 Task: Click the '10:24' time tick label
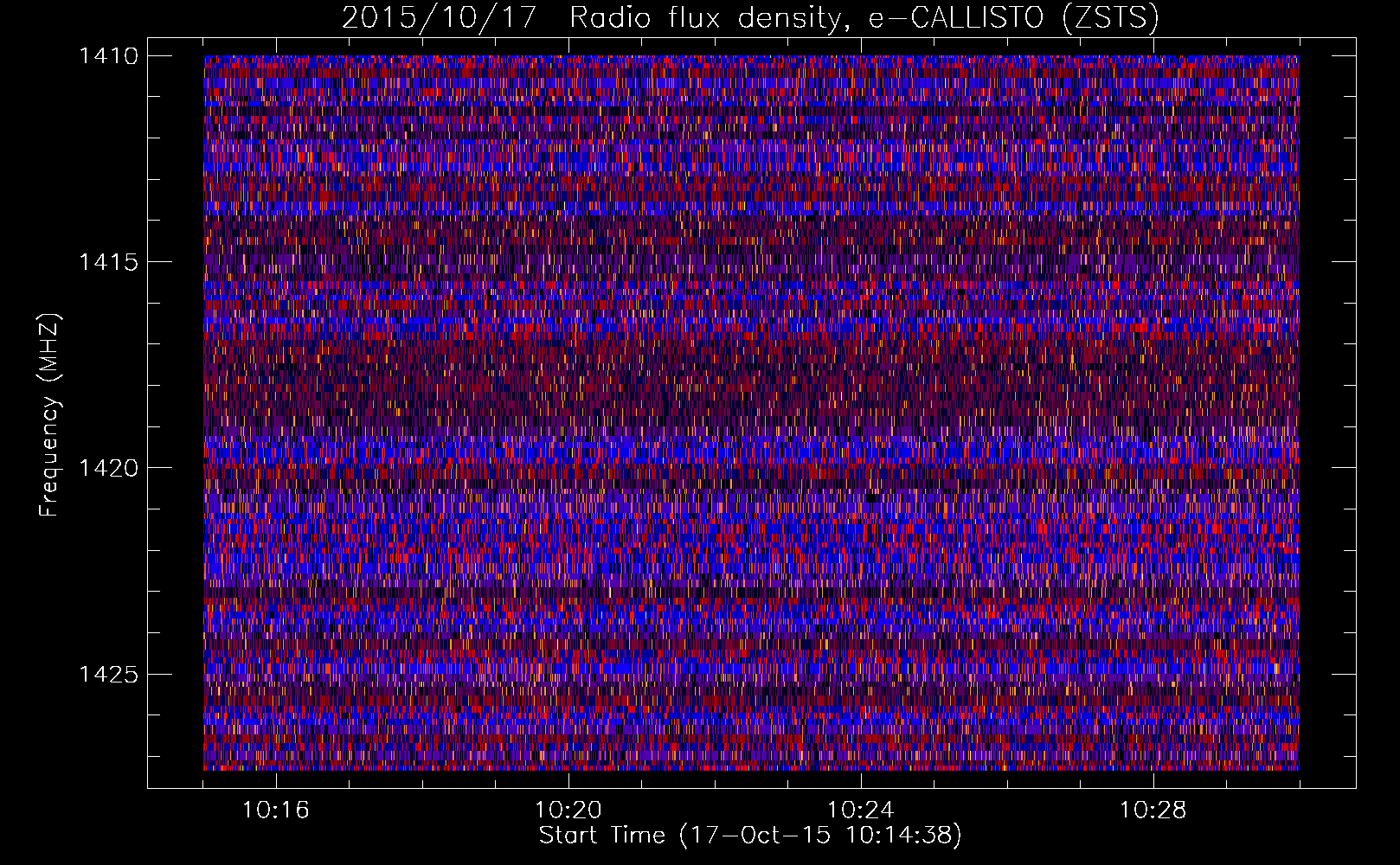tap(860, 811)
